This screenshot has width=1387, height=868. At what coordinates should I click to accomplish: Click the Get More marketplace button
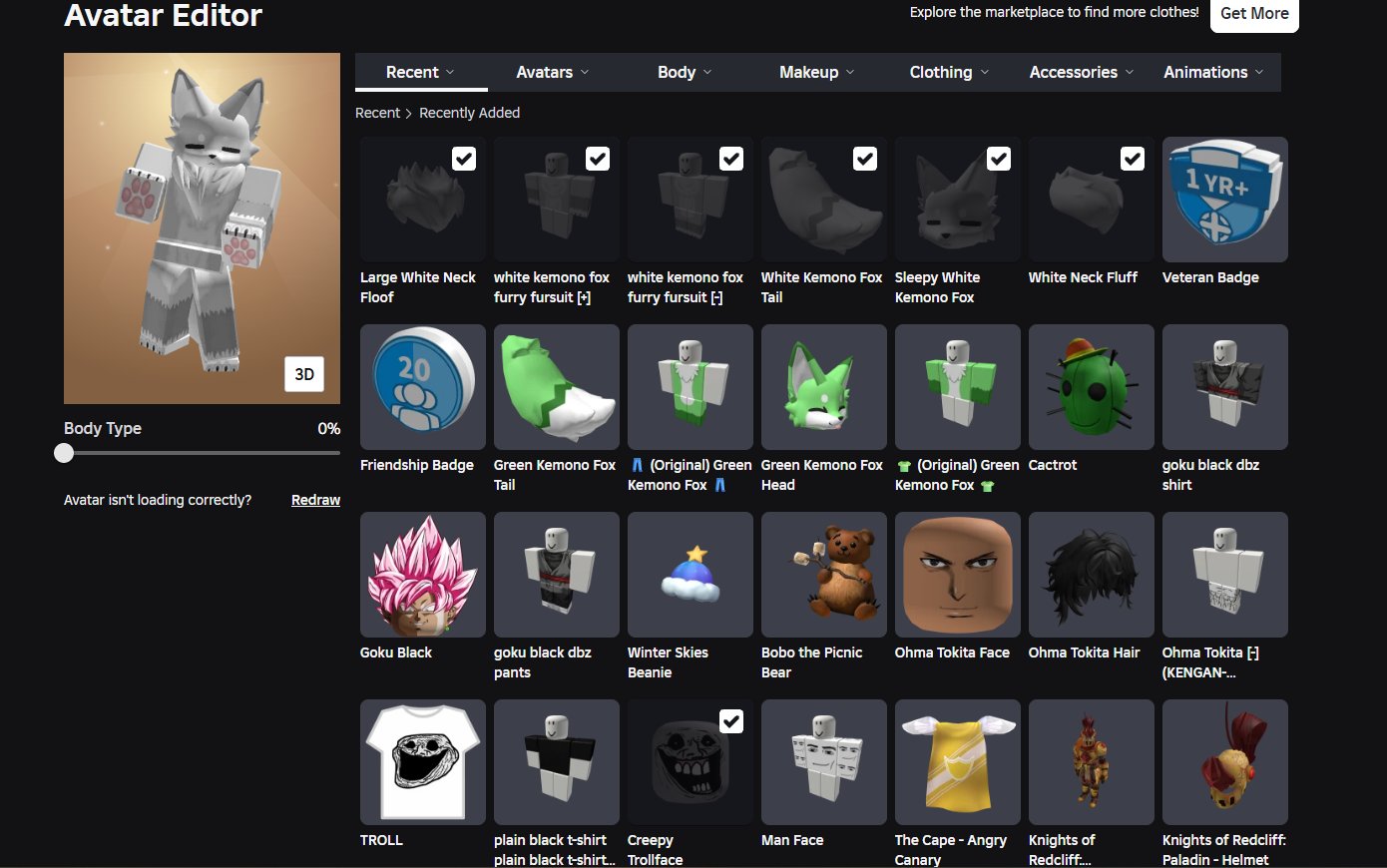pos(1254,14)
